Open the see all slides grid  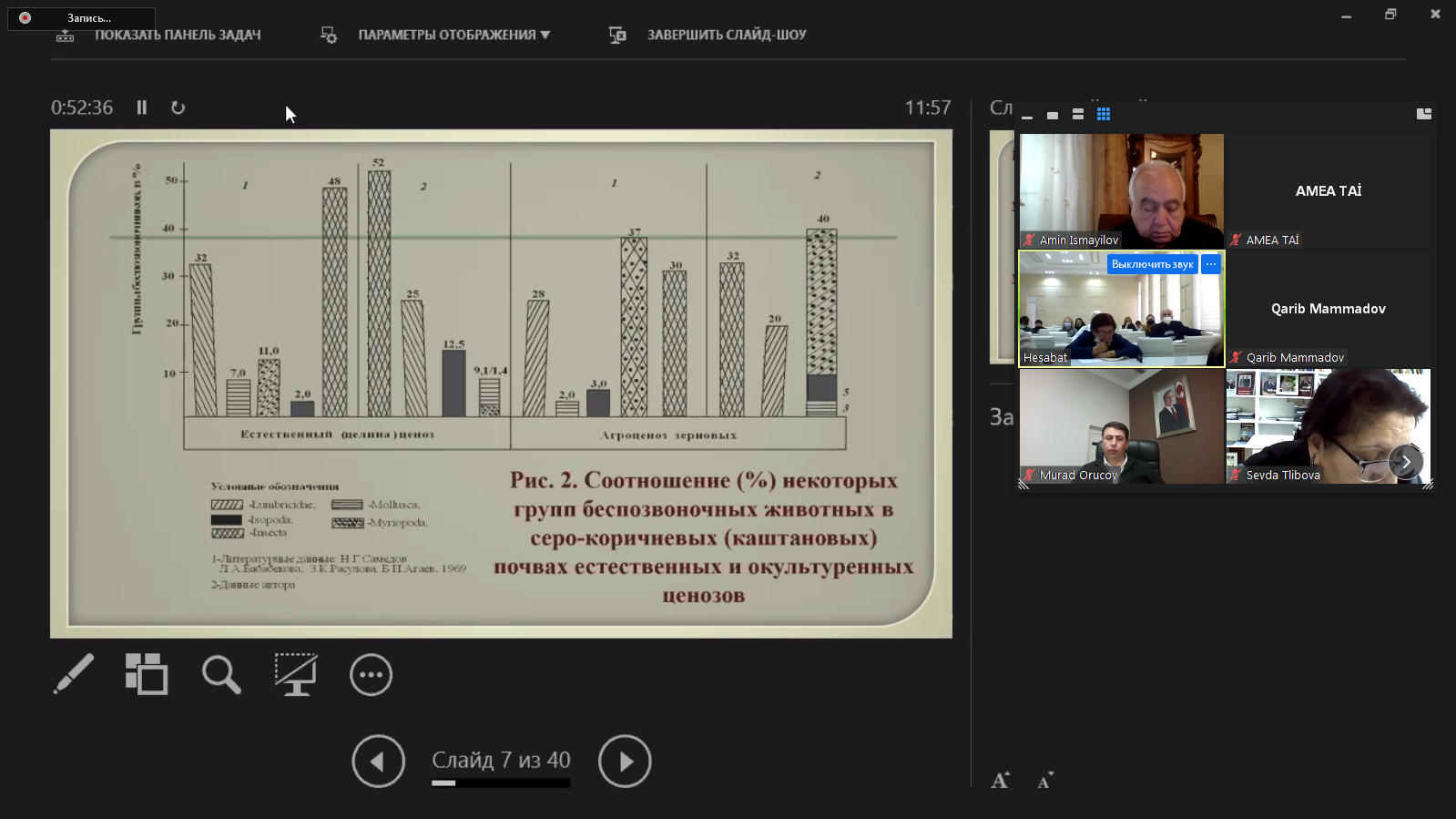point(147,674)
